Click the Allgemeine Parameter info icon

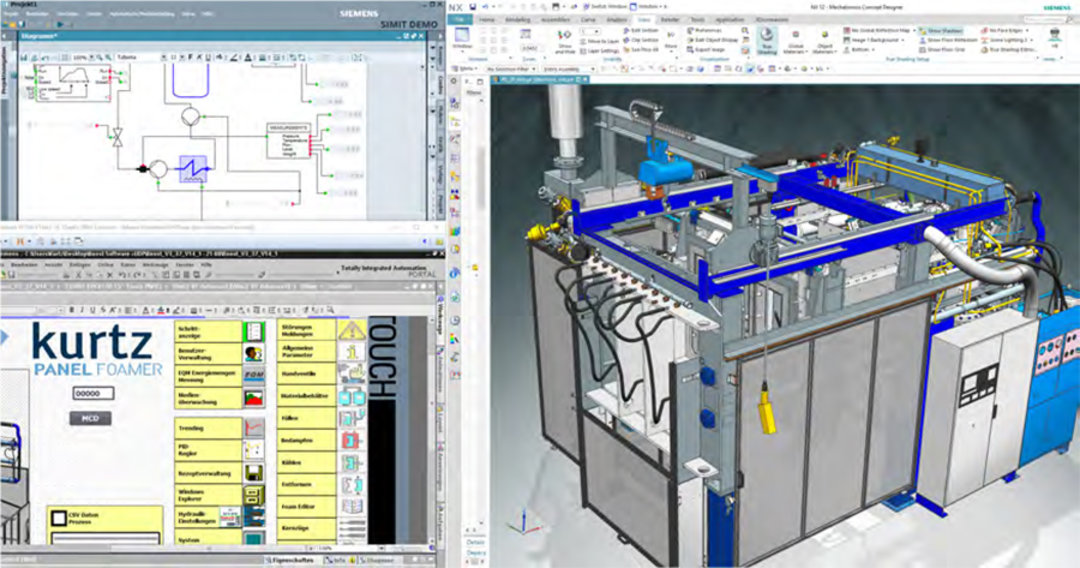click(352, 352)
